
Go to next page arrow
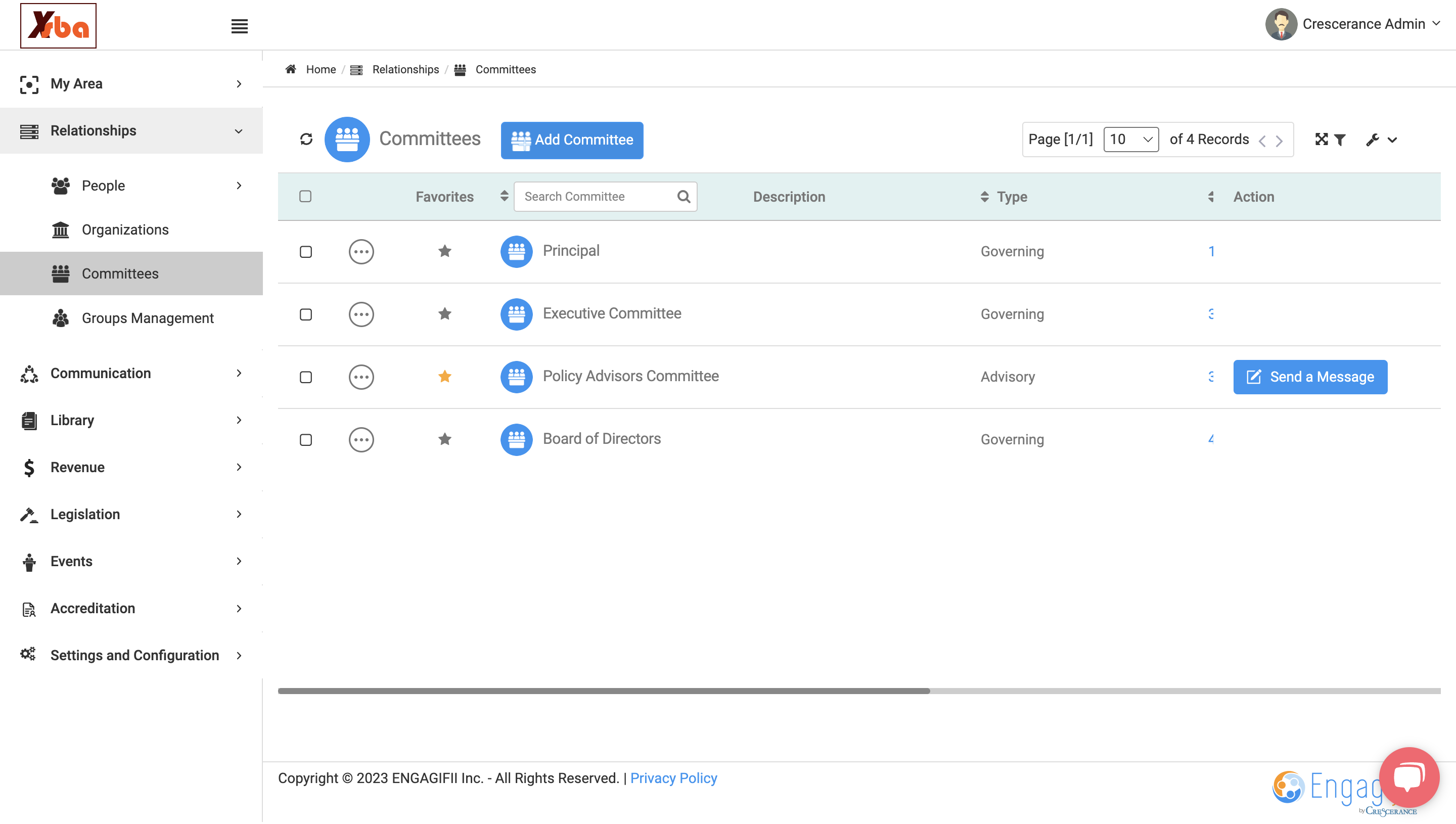click(x=1279, y=141)
